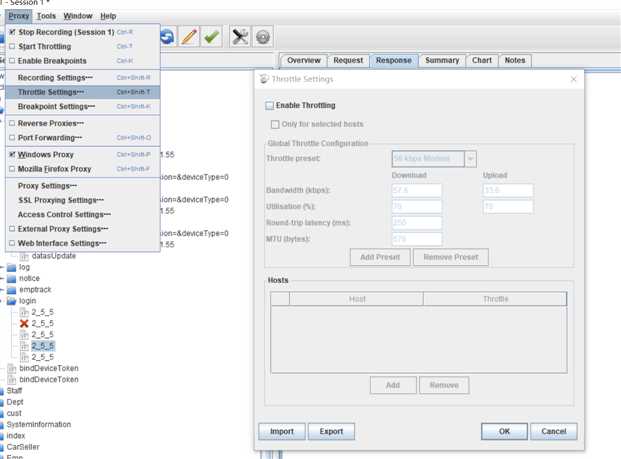The height and width of the screenshot is (459, 621).
Task: Switch to the Notes tab
Action: click(x=515, y=60)
